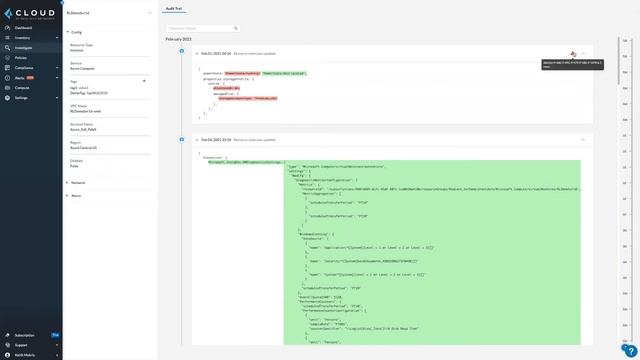Toggle chevron at right of Feb 05 entry

click(x=583, y=53)
